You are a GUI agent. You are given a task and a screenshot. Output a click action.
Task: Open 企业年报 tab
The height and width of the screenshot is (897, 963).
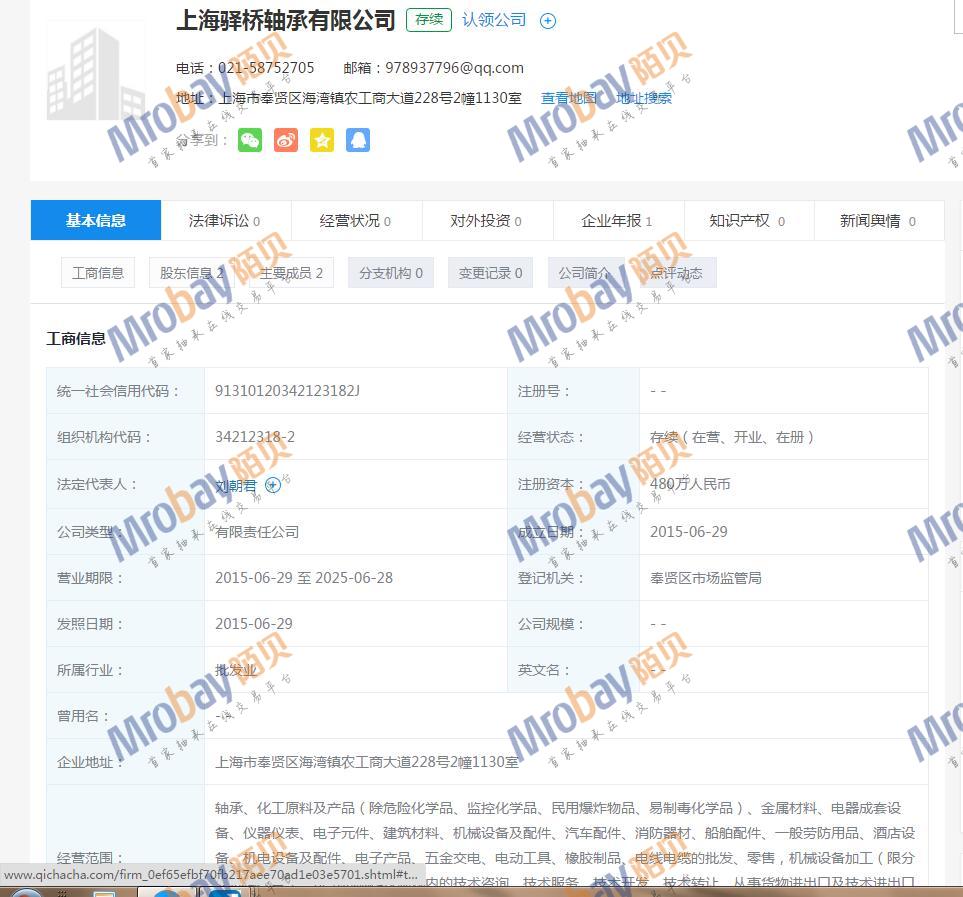pyautogui.click(x=617, y=221)
